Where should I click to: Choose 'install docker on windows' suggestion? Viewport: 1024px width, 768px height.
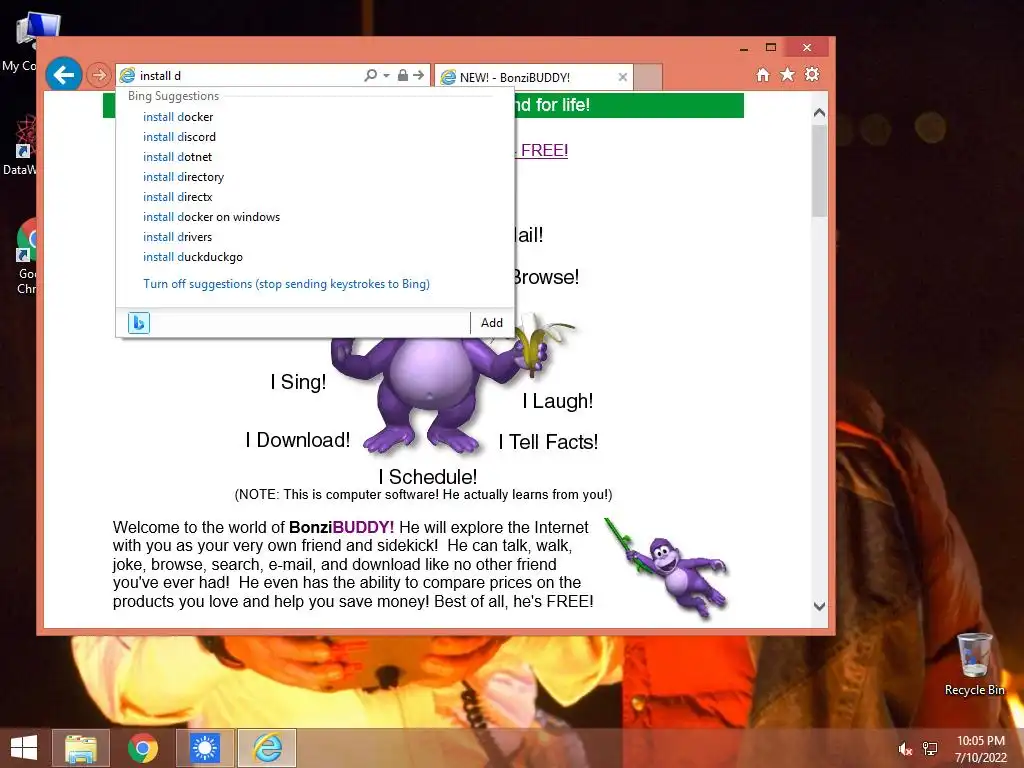point(211,217)
